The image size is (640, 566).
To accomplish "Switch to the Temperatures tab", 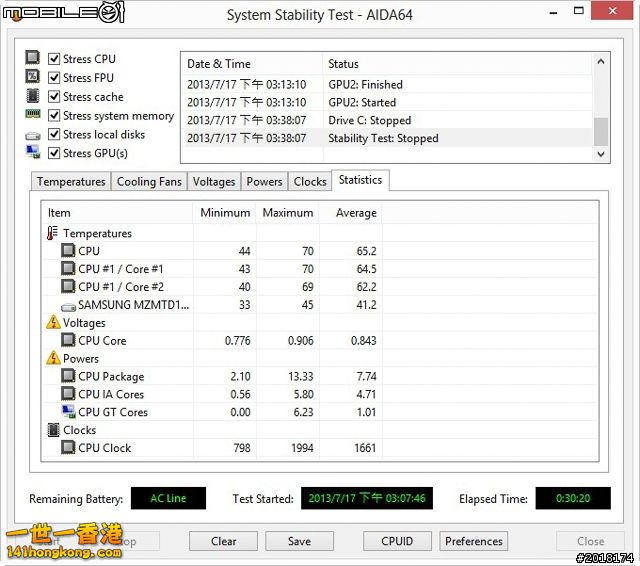I will tap(71, 182).
